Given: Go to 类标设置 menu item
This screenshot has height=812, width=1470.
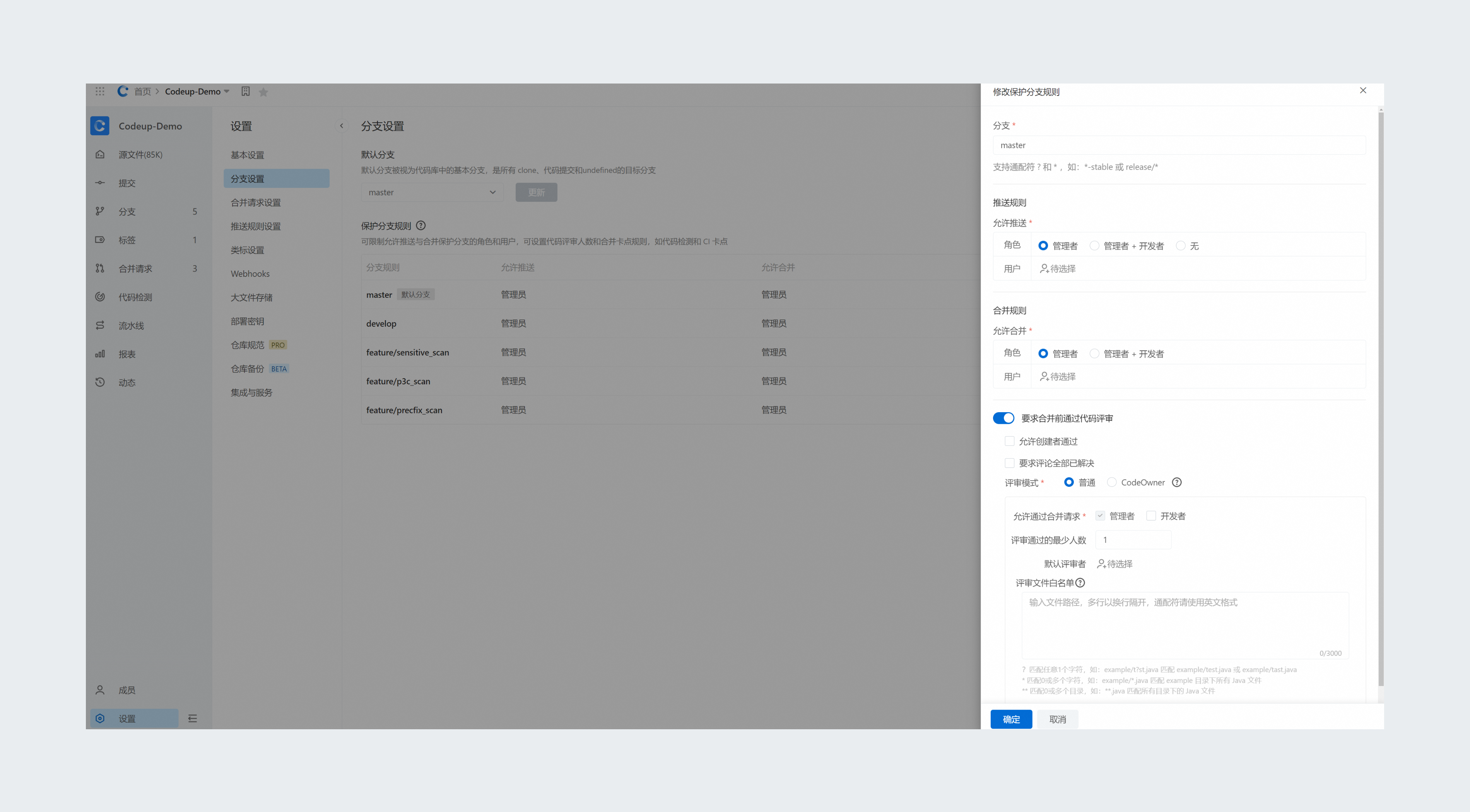Looking at the screenshot, I should (x=276, y=250).
